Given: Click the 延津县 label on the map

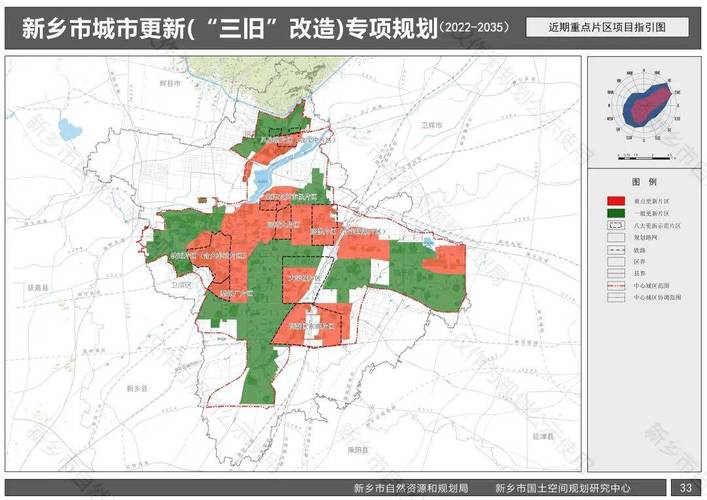Looking at the screenshot, I should pyautogui.click(x=543, y=436).
